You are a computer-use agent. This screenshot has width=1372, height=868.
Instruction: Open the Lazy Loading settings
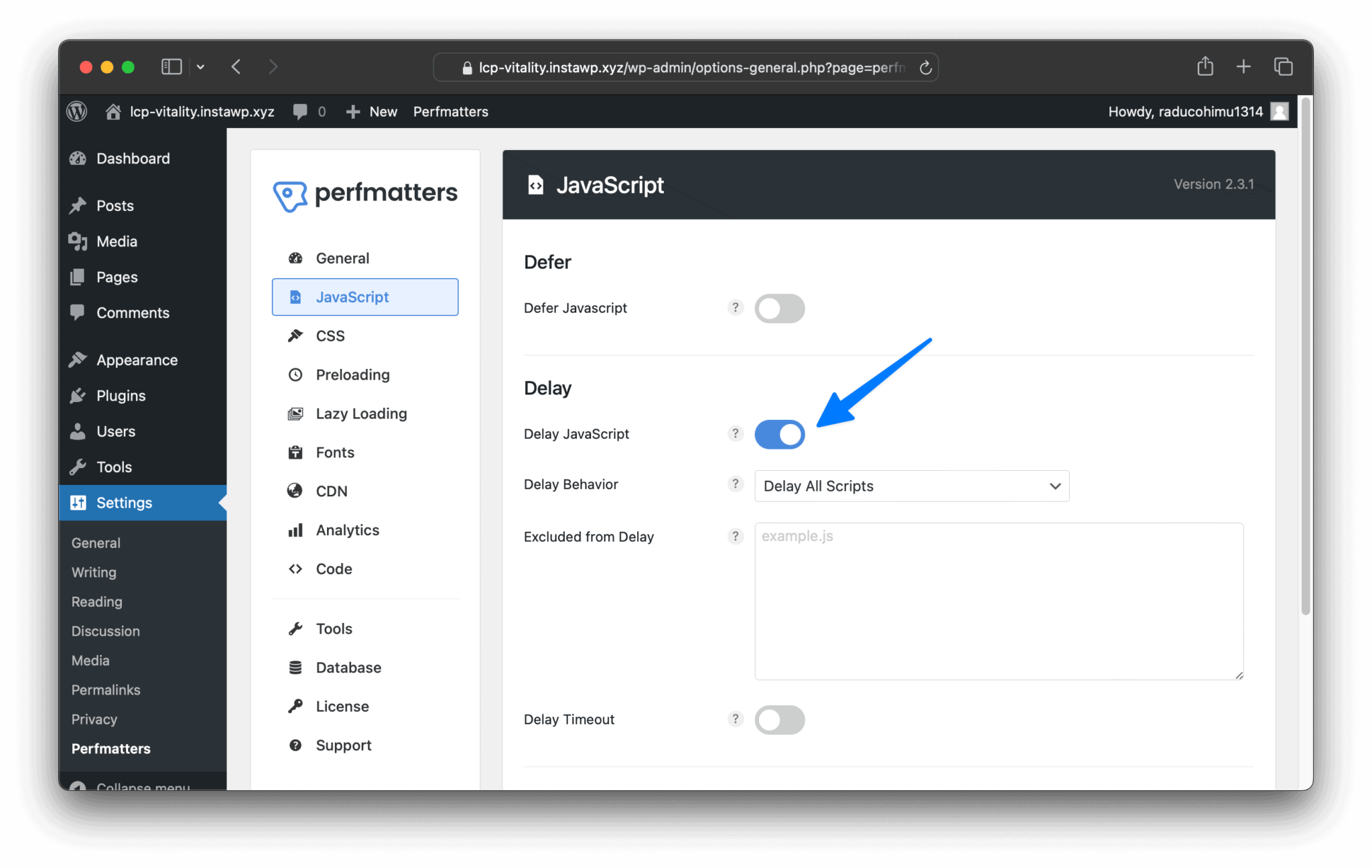tap(361, 413)
